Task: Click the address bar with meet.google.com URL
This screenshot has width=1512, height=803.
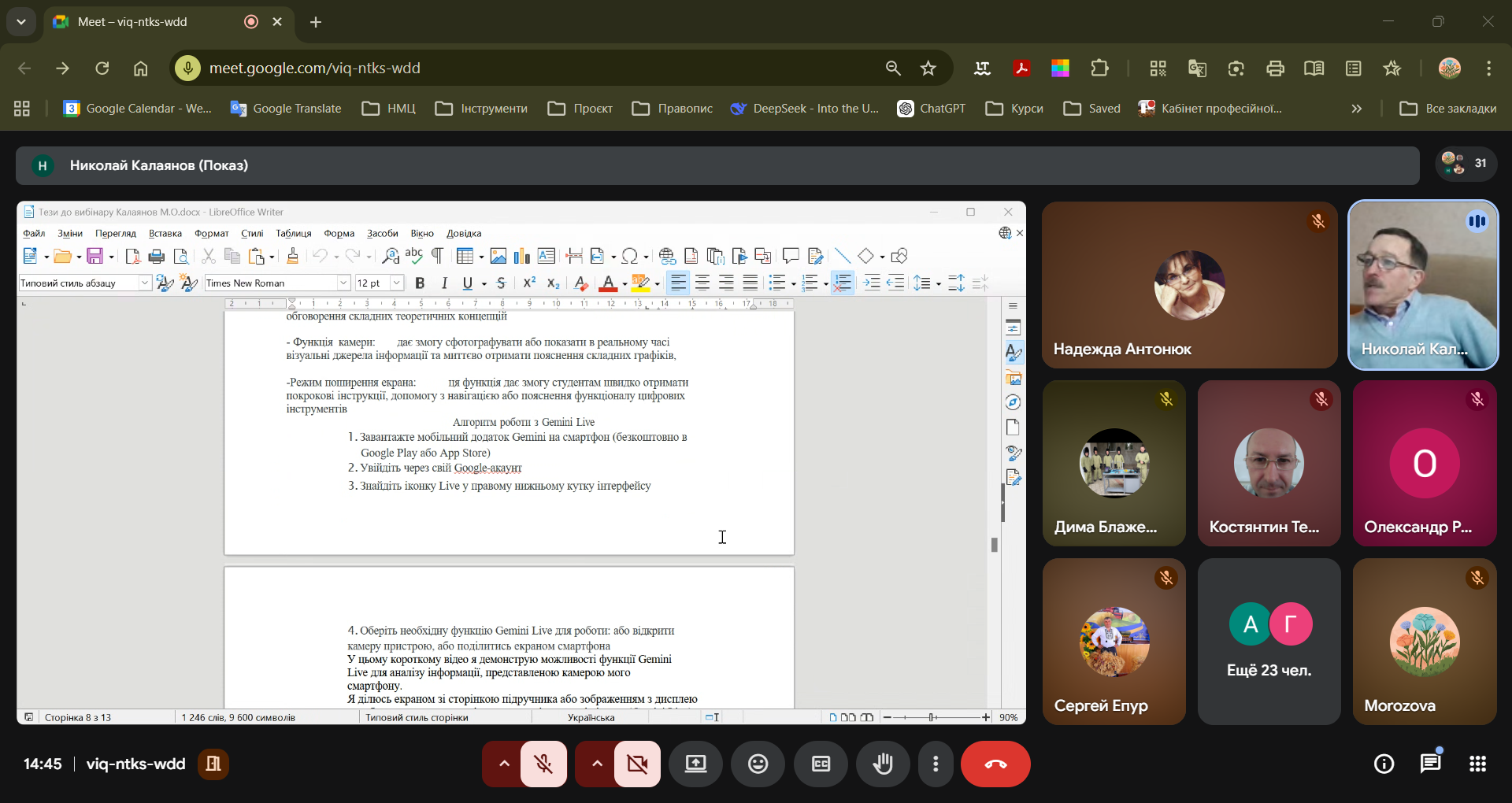Action: tap(535, 68)
